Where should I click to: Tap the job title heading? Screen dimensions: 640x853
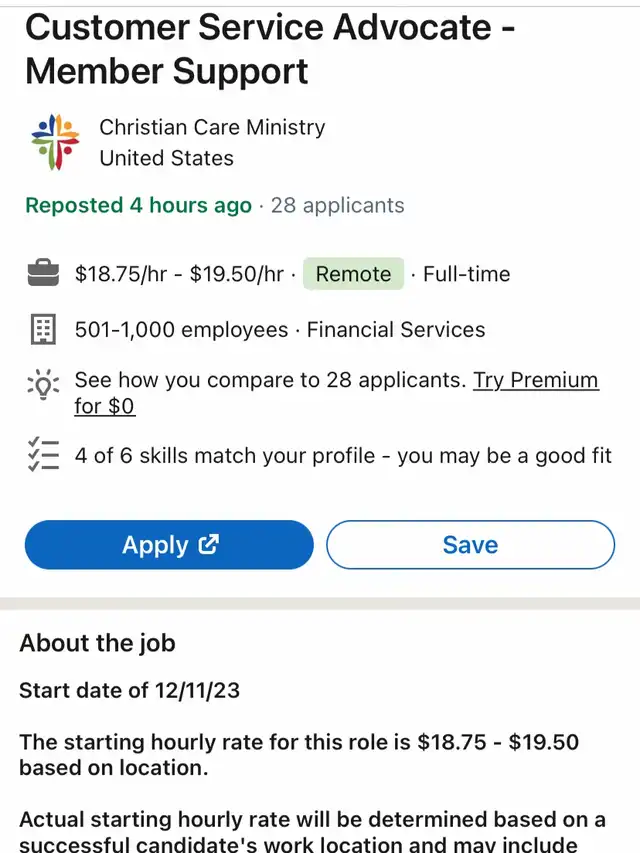270,49
